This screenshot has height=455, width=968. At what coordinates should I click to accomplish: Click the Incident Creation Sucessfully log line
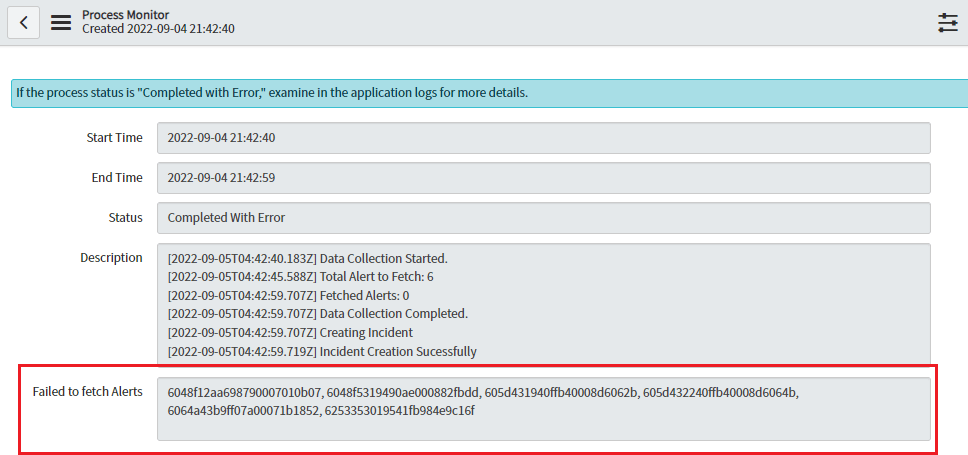pyautogui.click(x=322, y=352)
